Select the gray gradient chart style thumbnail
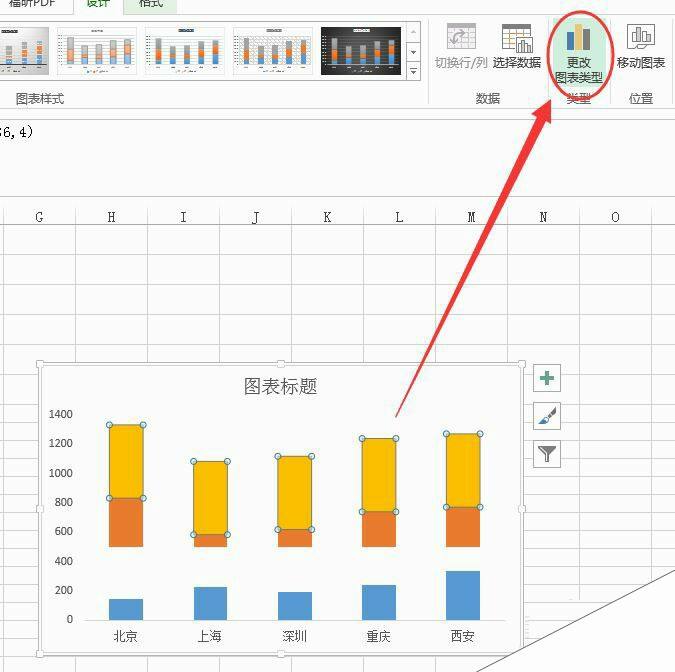This screenshot has width=675, height=672. 24,51
